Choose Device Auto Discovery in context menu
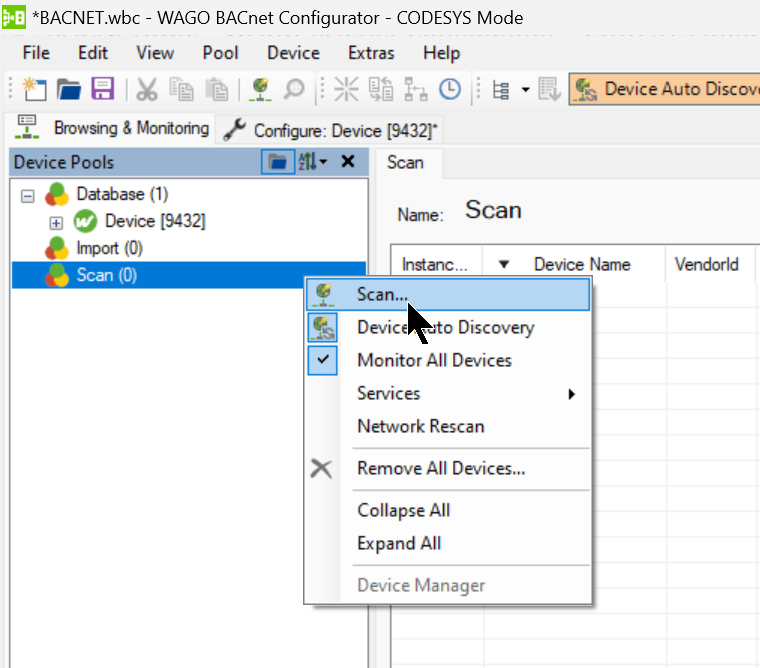The width and height of the screenshot is (760, 668). (x=448, y=327)
